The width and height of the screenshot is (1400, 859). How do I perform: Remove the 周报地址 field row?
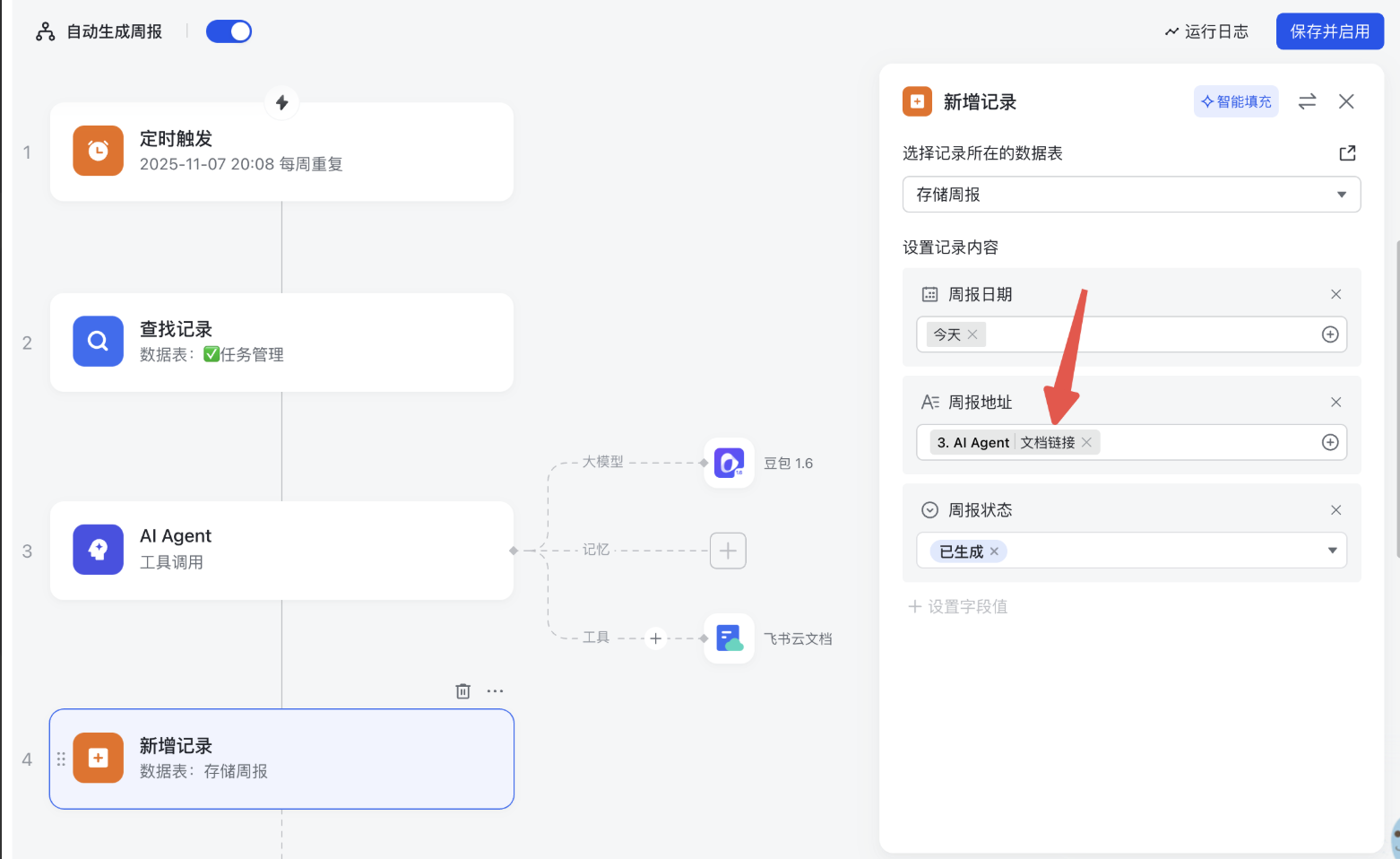[1335, 402]
